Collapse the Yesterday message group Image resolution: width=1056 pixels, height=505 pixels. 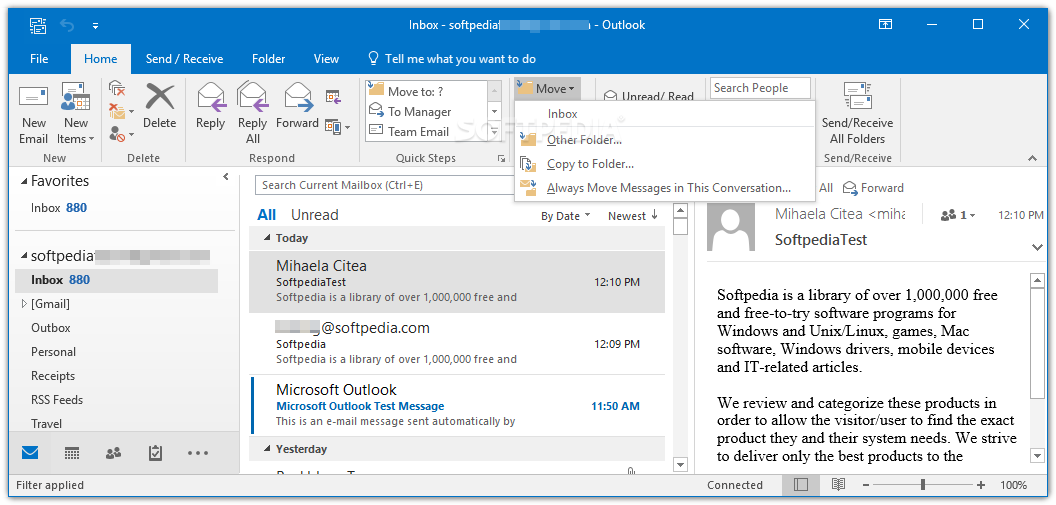(x=267, y=449)
